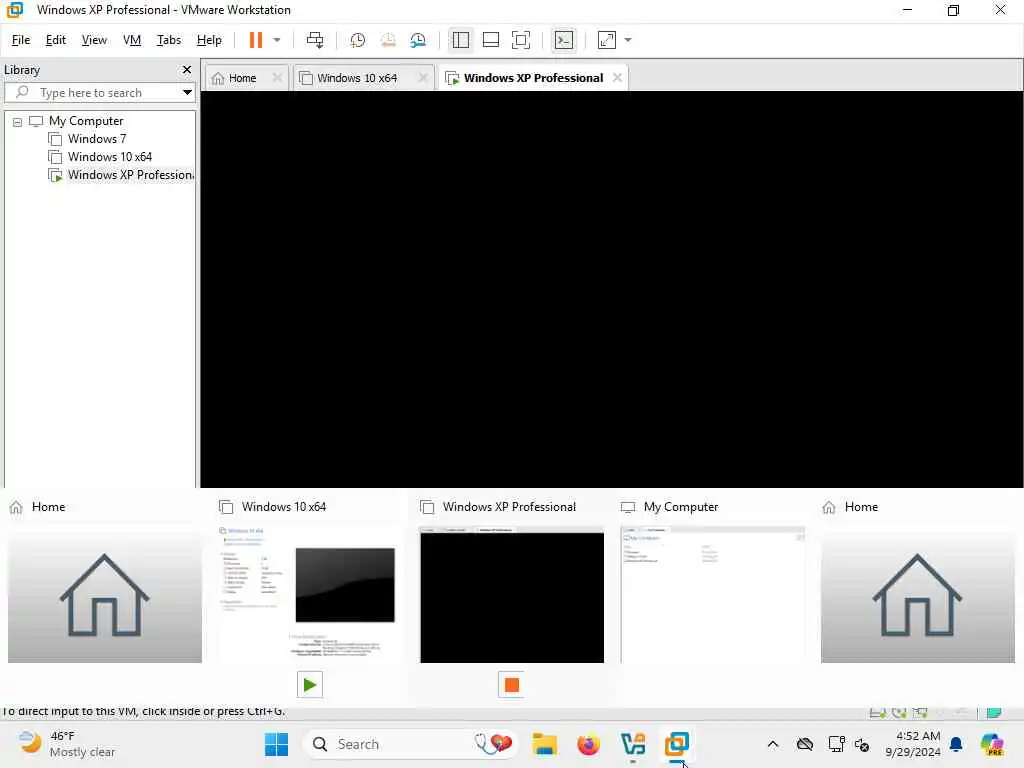
Task: Open the VM menu
Action: [x=132, y=40]
